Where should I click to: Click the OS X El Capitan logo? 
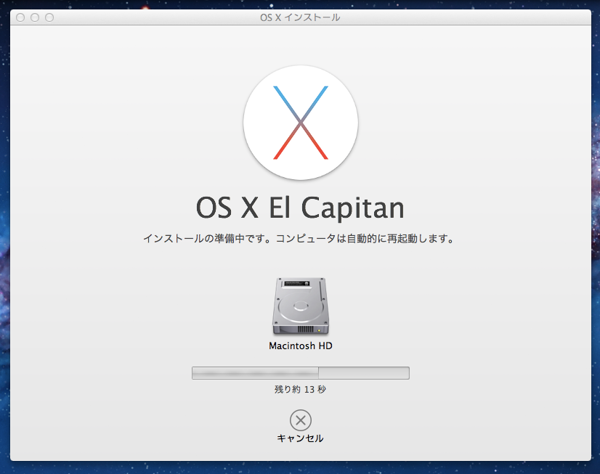[300, 122]
